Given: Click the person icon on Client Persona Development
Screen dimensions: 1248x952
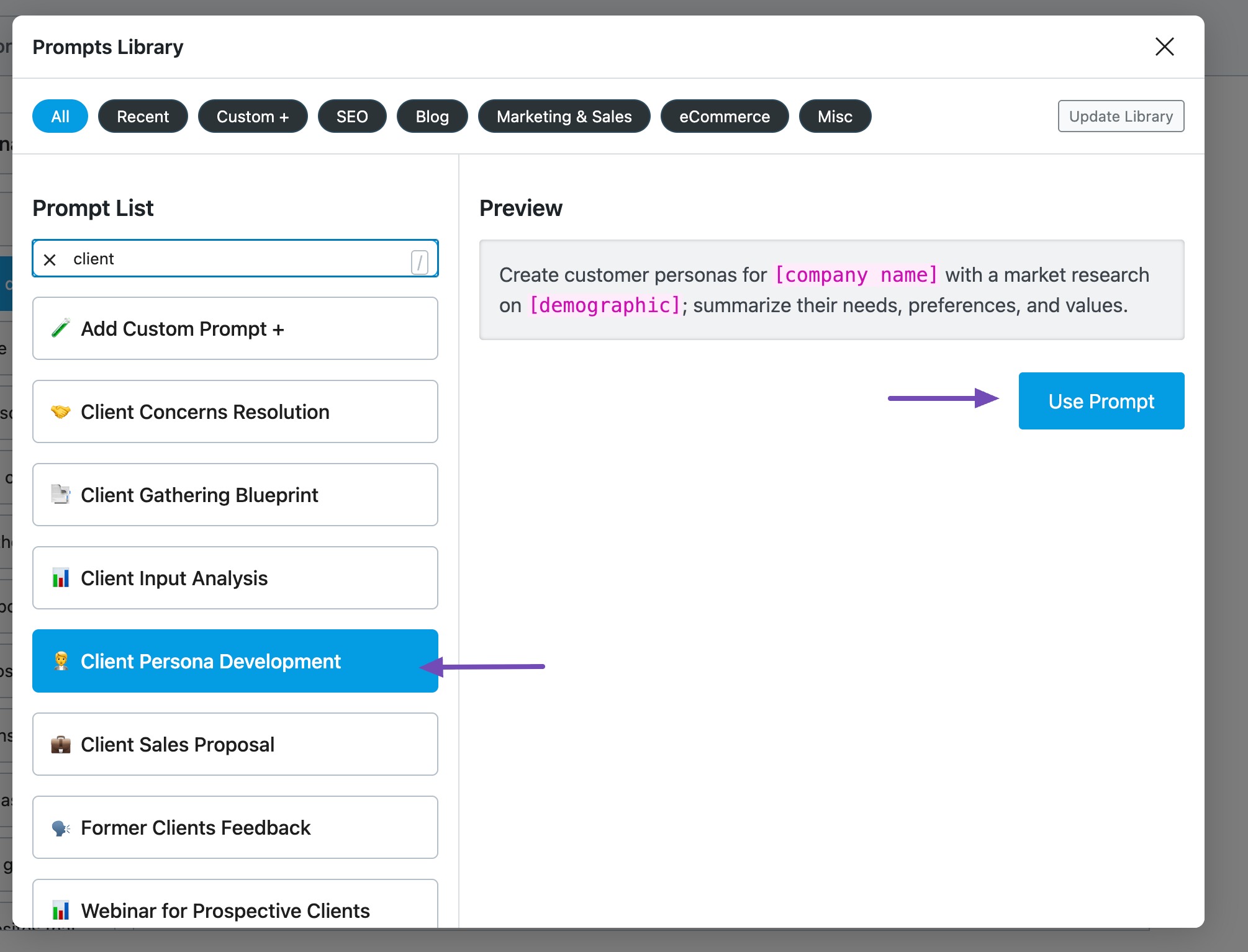Looking at the screenshot, I should 60,661.
